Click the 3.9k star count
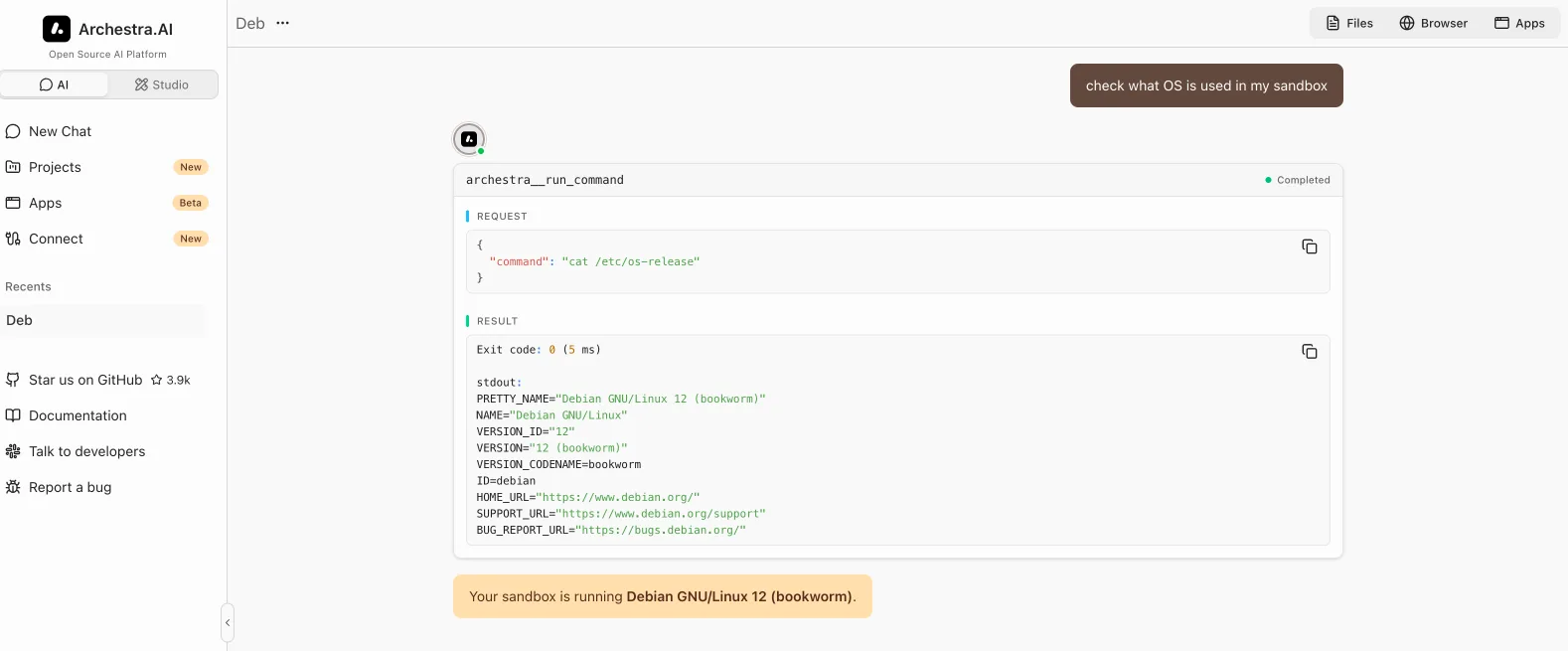Viewport: 1568px width, 651px height. click(170, 380)
